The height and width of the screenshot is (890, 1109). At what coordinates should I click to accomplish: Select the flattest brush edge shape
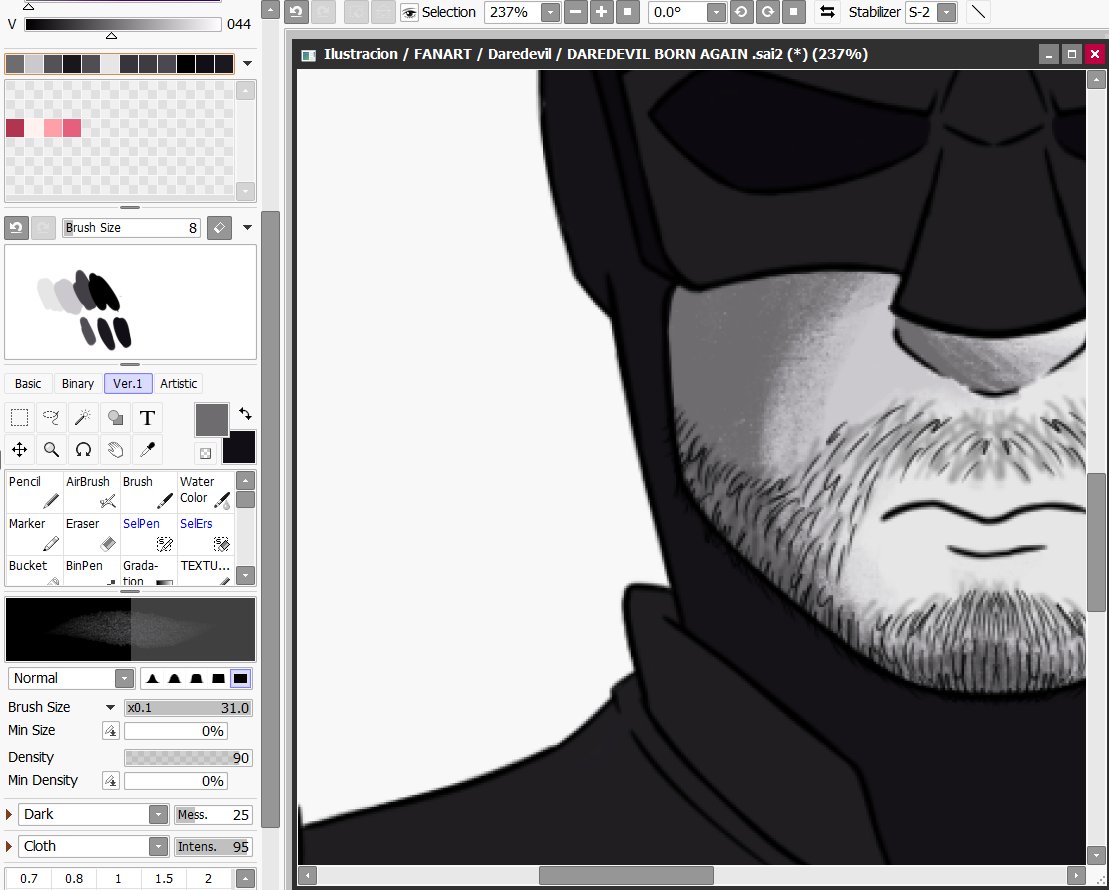click(240, 678)
